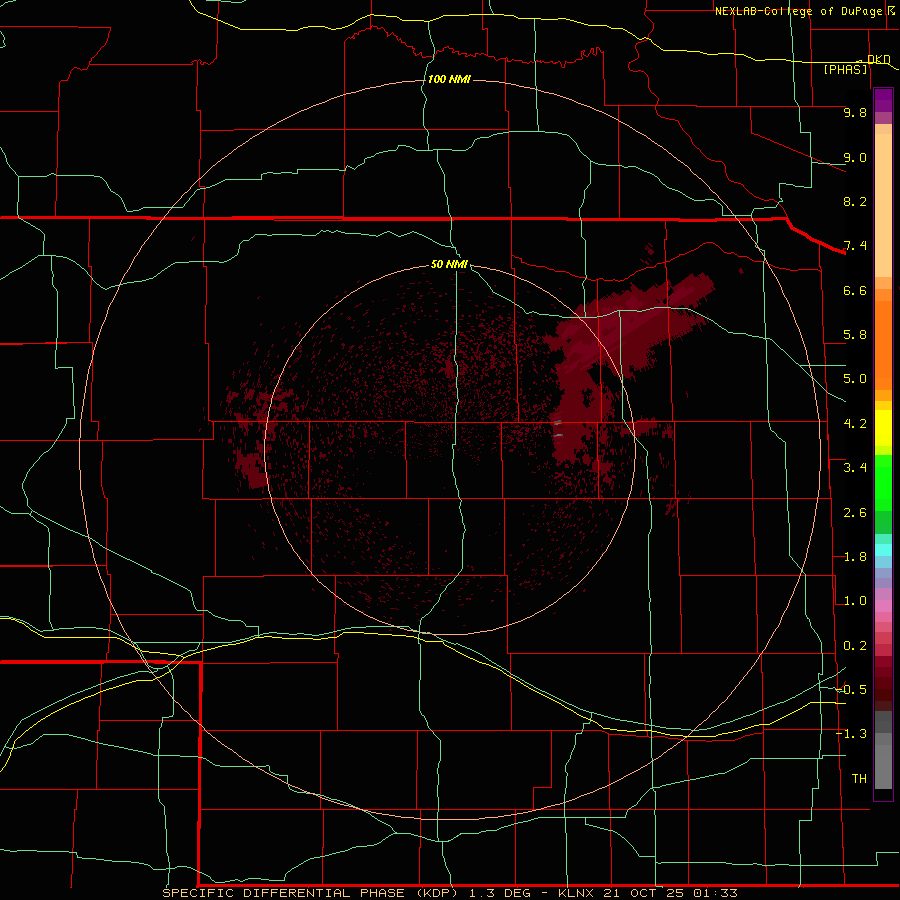Select the 5.8 legend value
Screen dimensions: 900x900
coord(855,335)
